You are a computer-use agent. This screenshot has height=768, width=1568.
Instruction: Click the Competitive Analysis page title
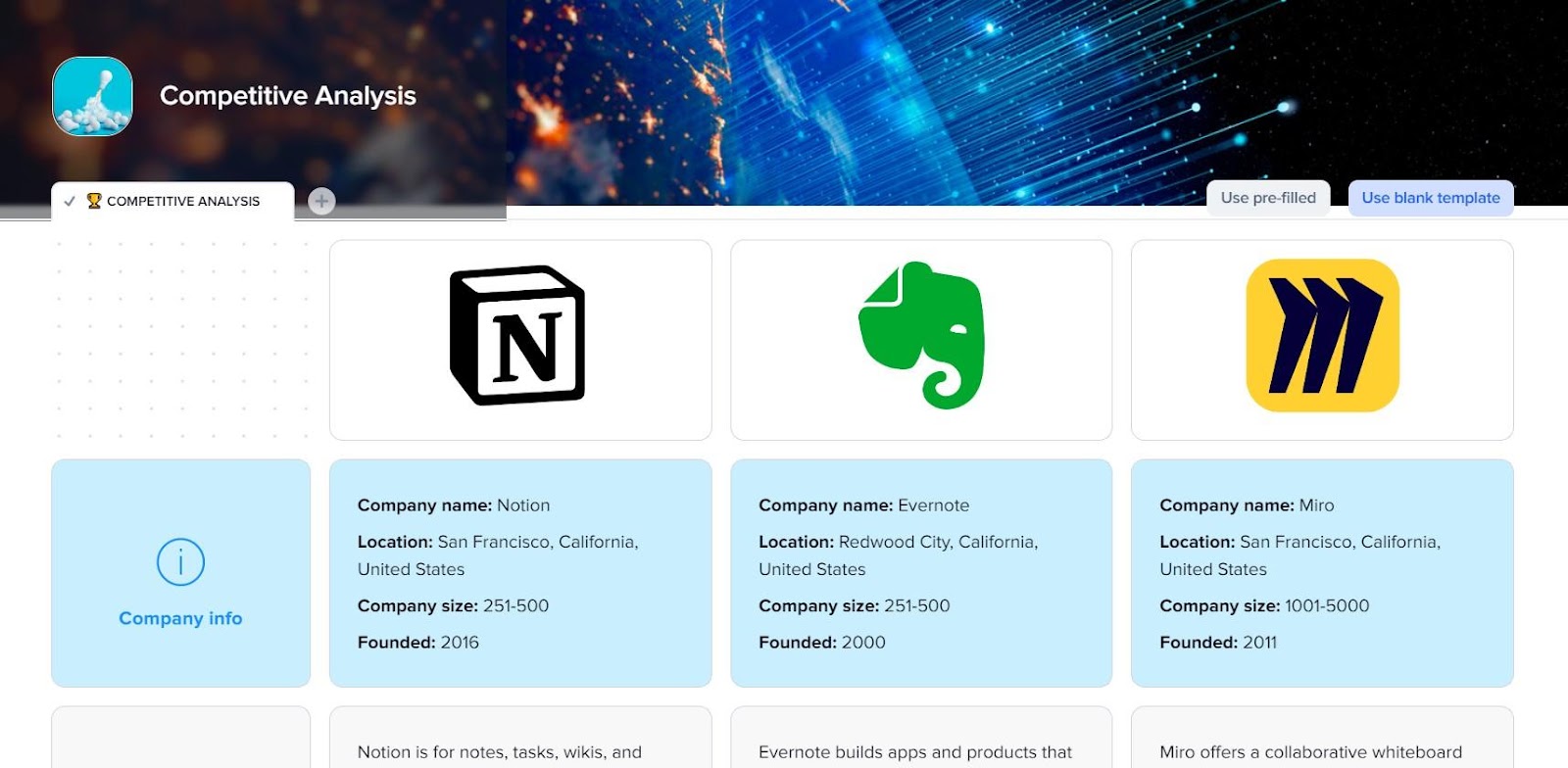pos(288,96)
